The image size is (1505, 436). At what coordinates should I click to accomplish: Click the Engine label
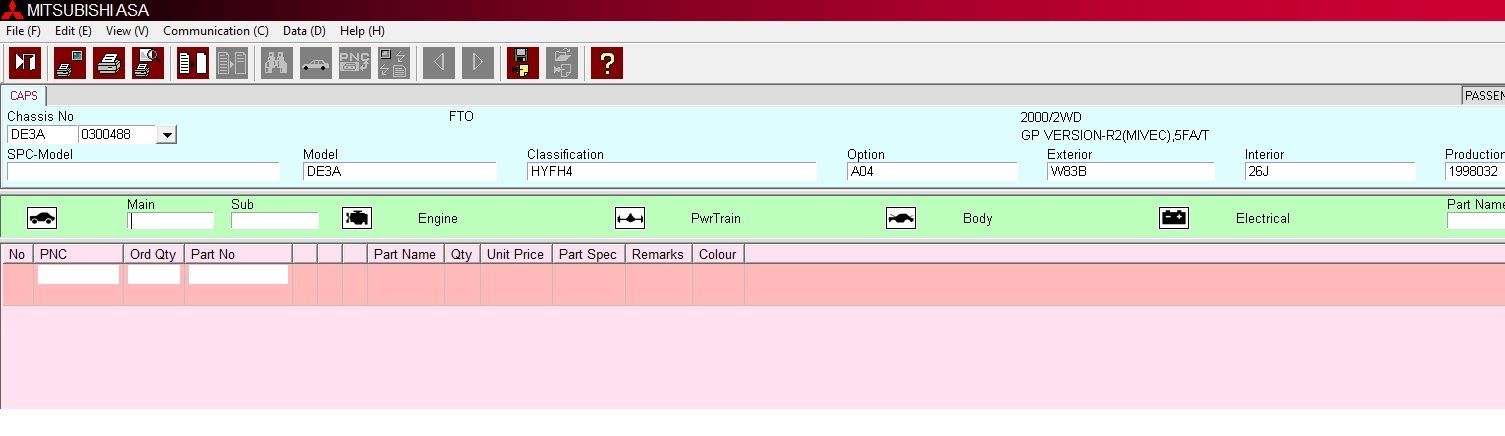[438, 218]
